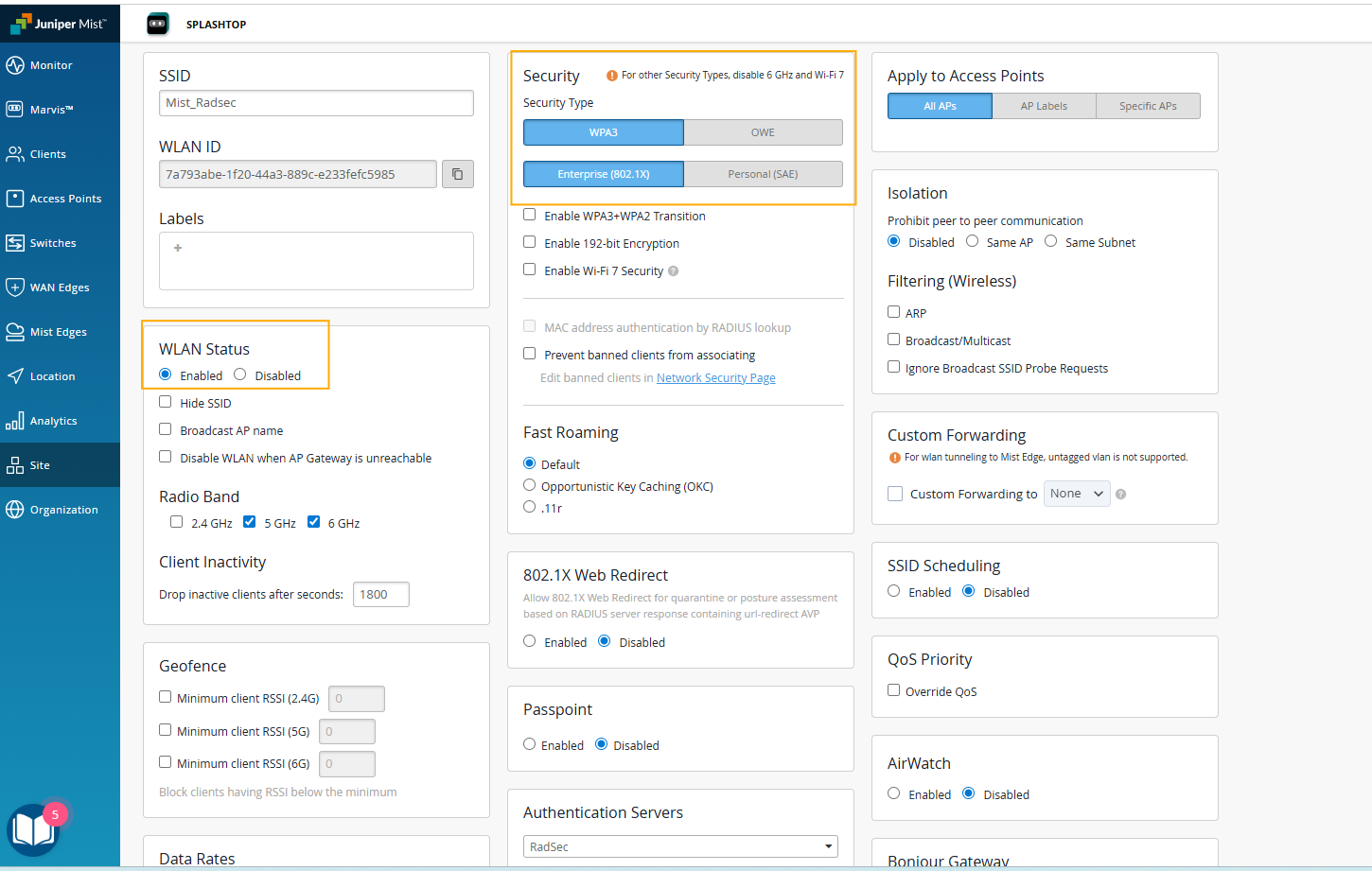Screen dimensions: 1372x871
Task: Click the WLAN ID field
Action: pos(298,174)
